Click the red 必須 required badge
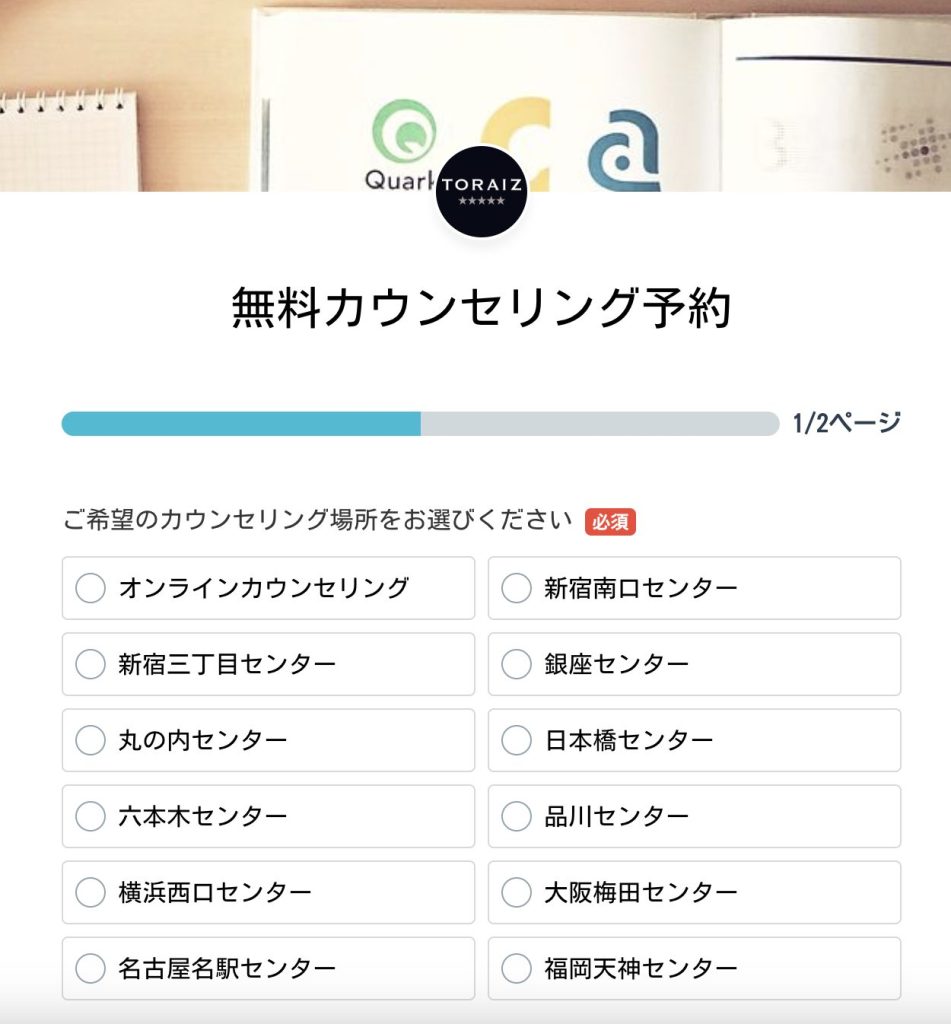The width and height of the screenshot is (951, 1024). coord(610,521)
